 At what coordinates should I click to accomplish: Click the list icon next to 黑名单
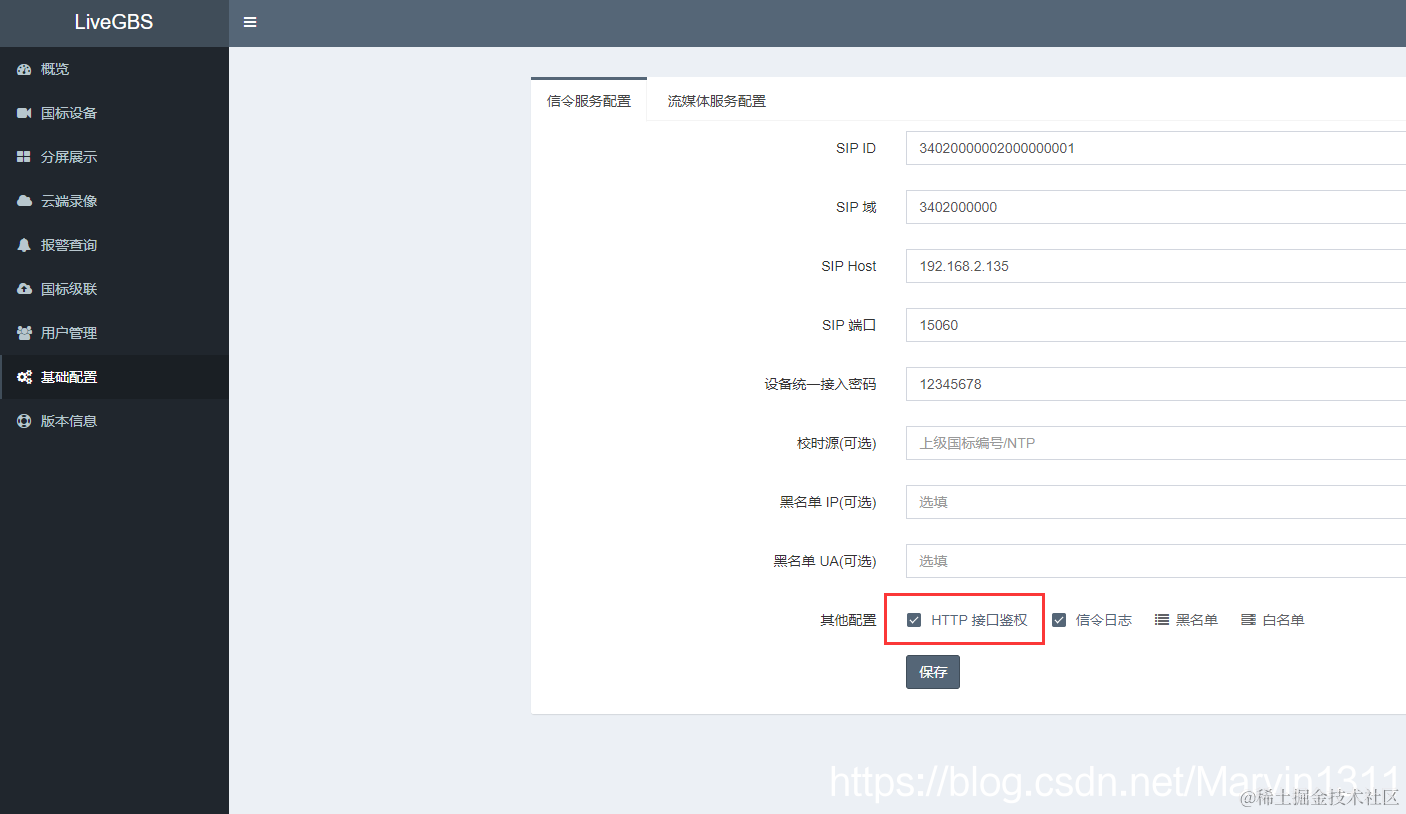point(1162,620)
